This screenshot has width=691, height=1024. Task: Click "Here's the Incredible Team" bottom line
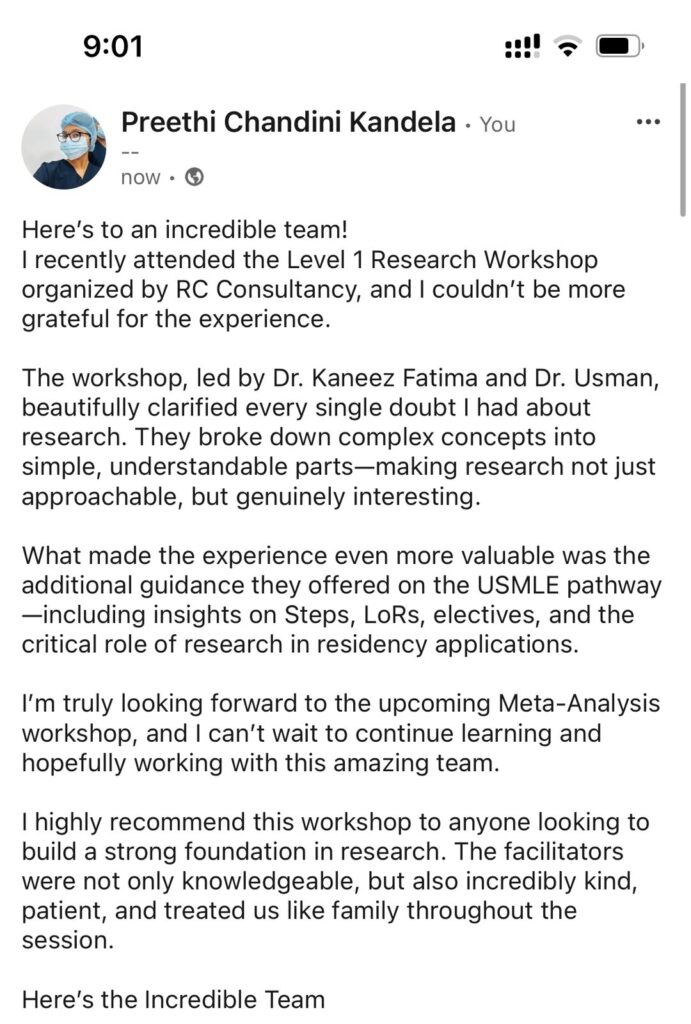[x=173, y=999]
